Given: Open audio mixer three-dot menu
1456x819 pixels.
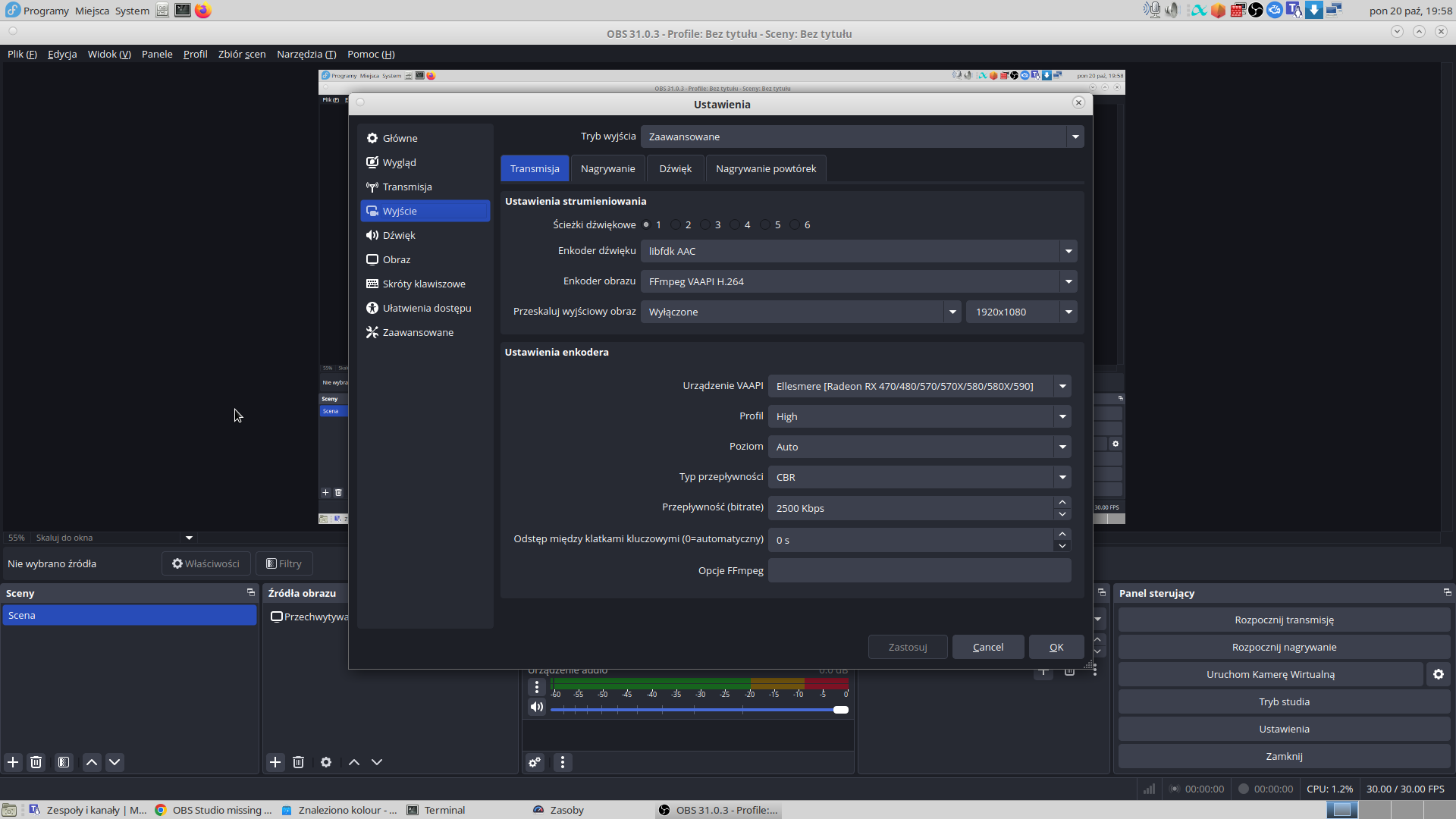Looking at the screenshot, I should [x=563, y=762].
